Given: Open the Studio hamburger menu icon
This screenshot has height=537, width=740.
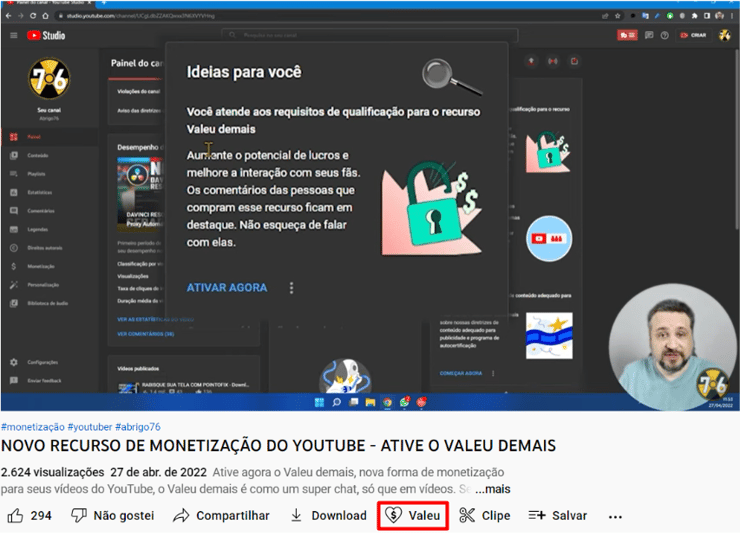Looking at the screenshot, I should 14,35.
